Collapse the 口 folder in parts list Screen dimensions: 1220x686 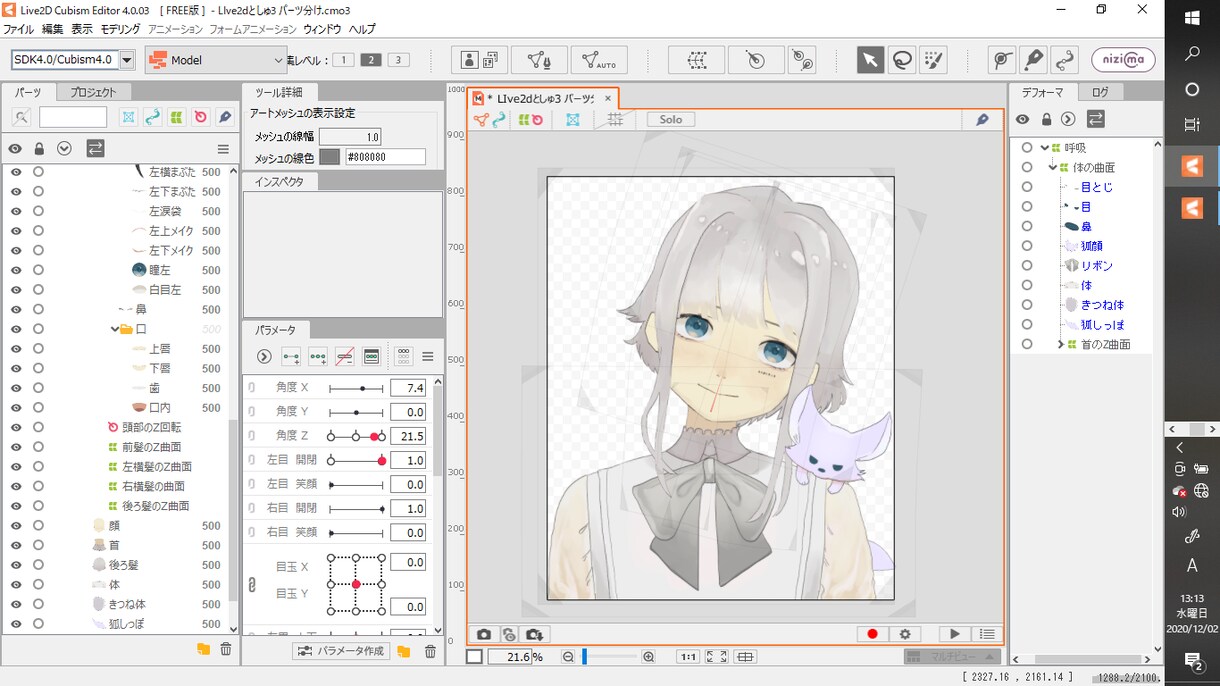pyautogui.click(x=115, y=329)
